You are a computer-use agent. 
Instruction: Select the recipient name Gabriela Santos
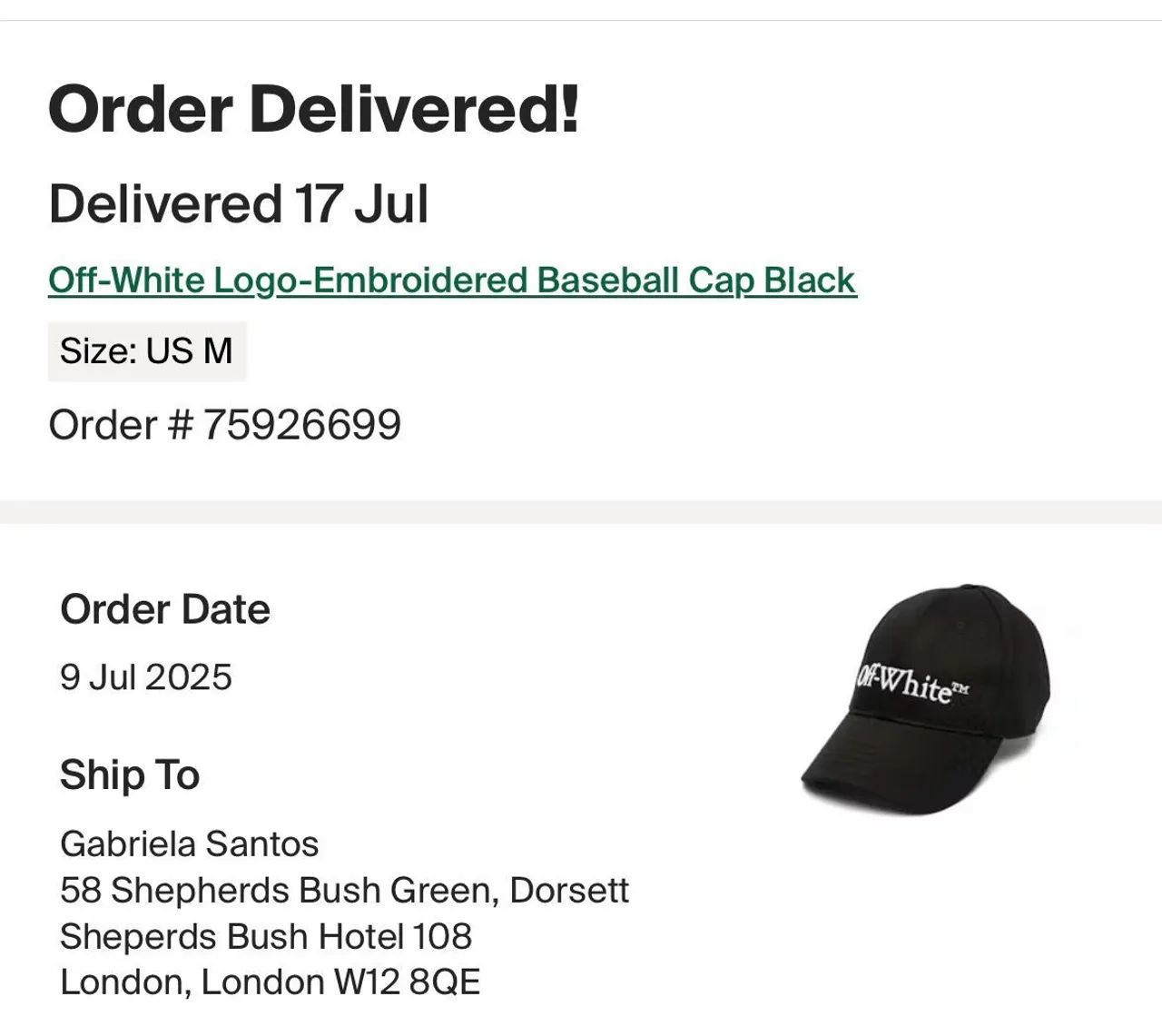190,844
